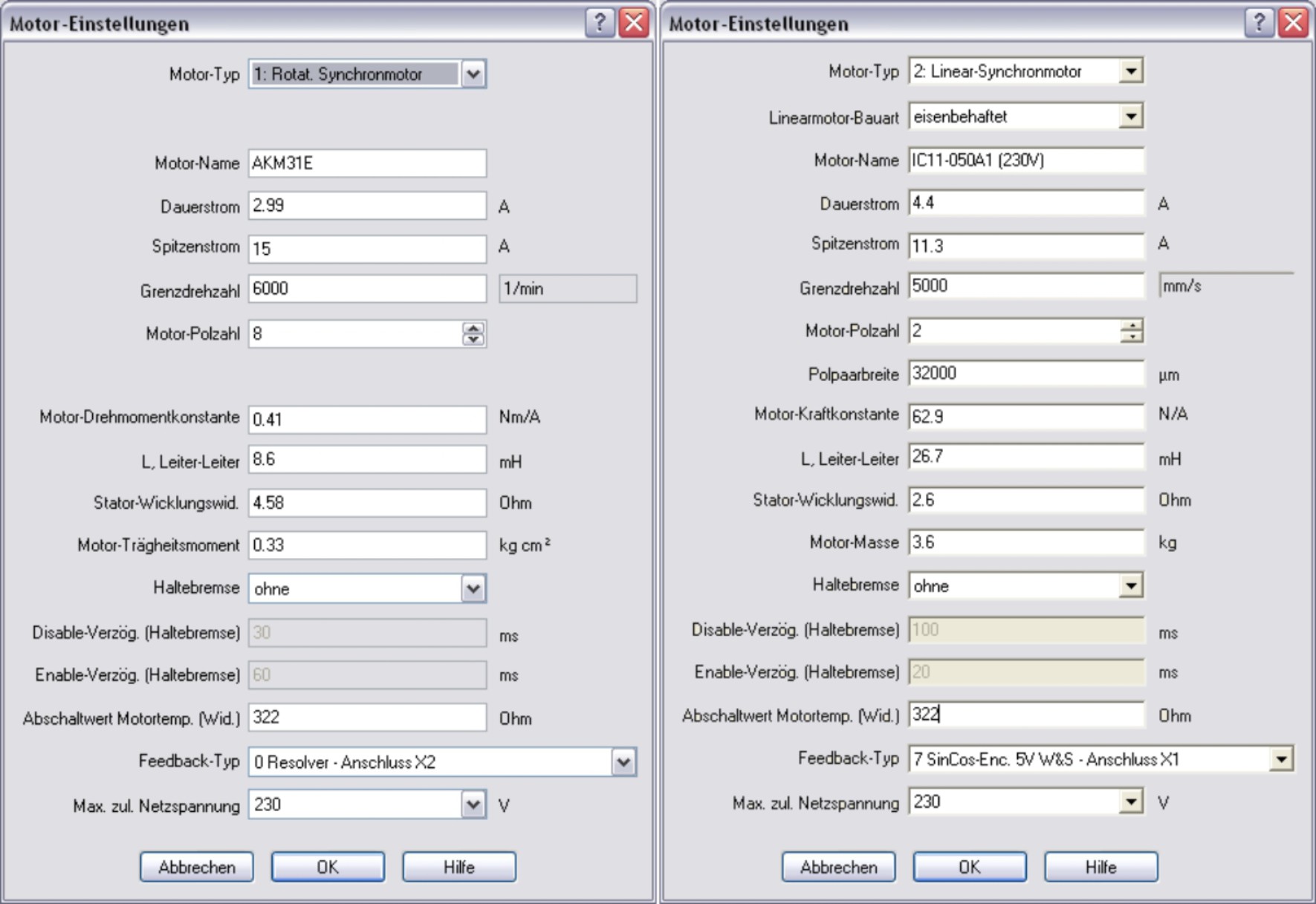Image resolution: width=1316 pixels, height=904 pixels.
Task: Expand the Linearmotor-Bauart dropdown
Action: coord(1131,117)
